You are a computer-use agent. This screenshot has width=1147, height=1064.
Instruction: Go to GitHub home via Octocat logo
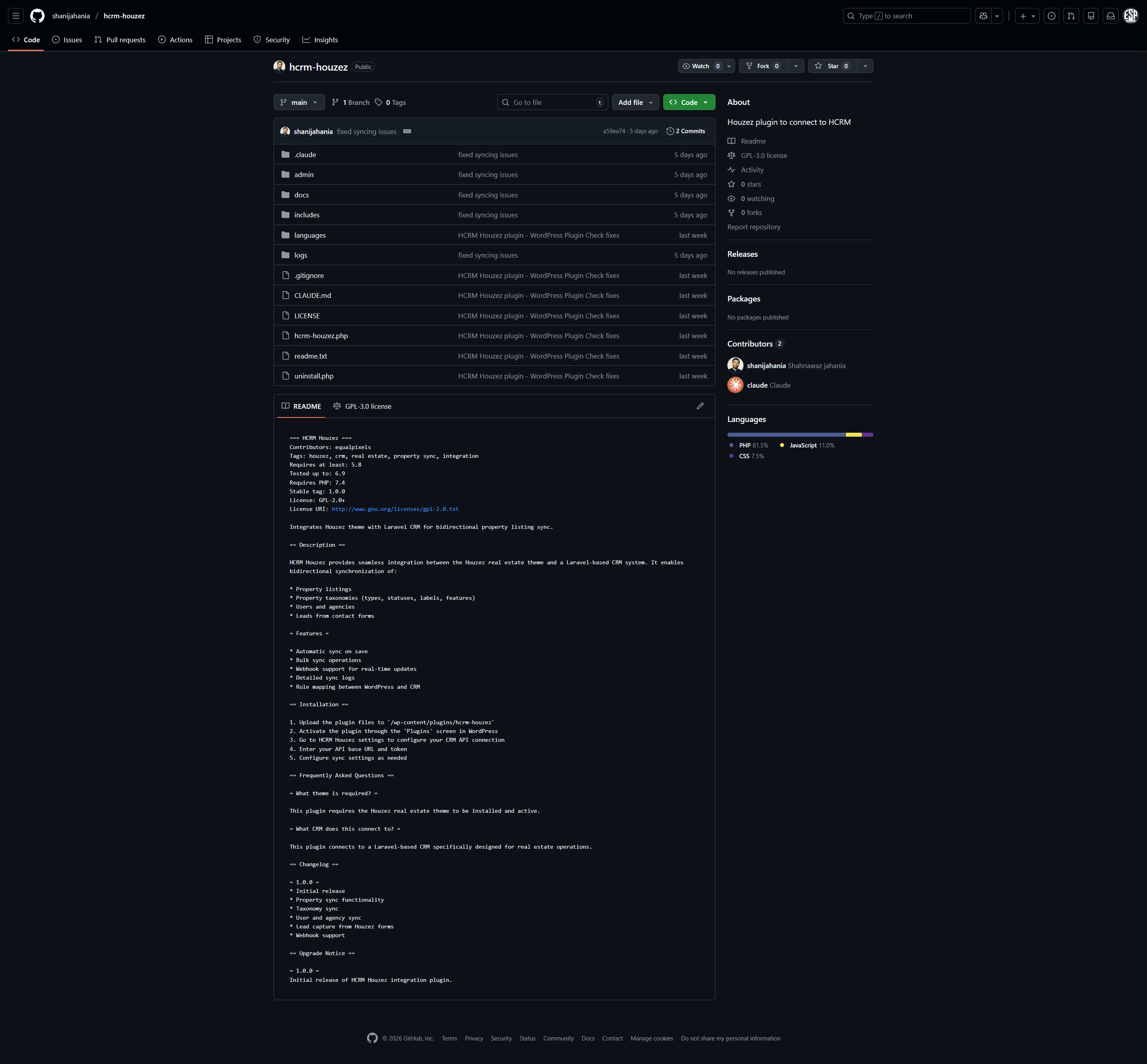coord(37,16)
